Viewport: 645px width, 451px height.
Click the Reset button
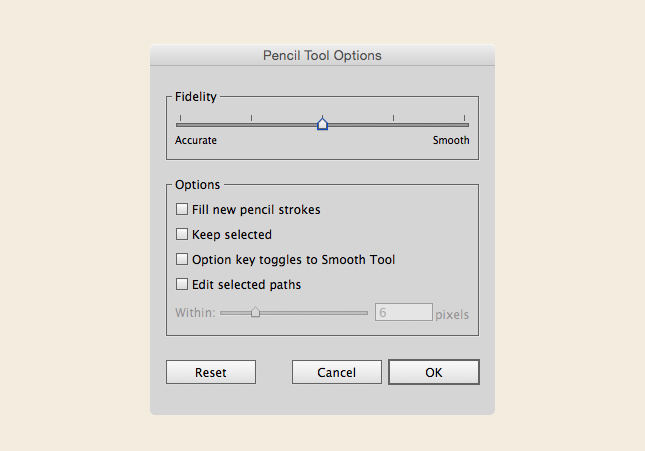click(211, 372)
